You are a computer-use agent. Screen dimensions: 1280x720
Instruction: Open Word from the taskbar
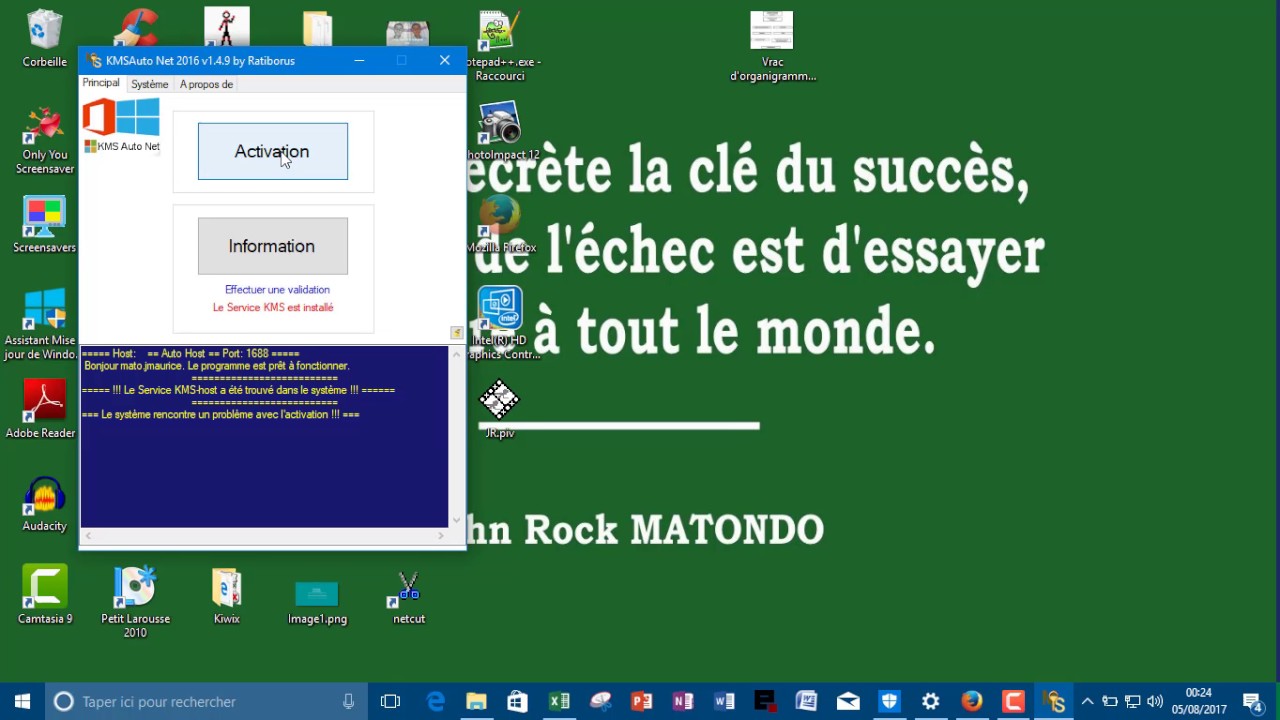[x=724, y=702]
